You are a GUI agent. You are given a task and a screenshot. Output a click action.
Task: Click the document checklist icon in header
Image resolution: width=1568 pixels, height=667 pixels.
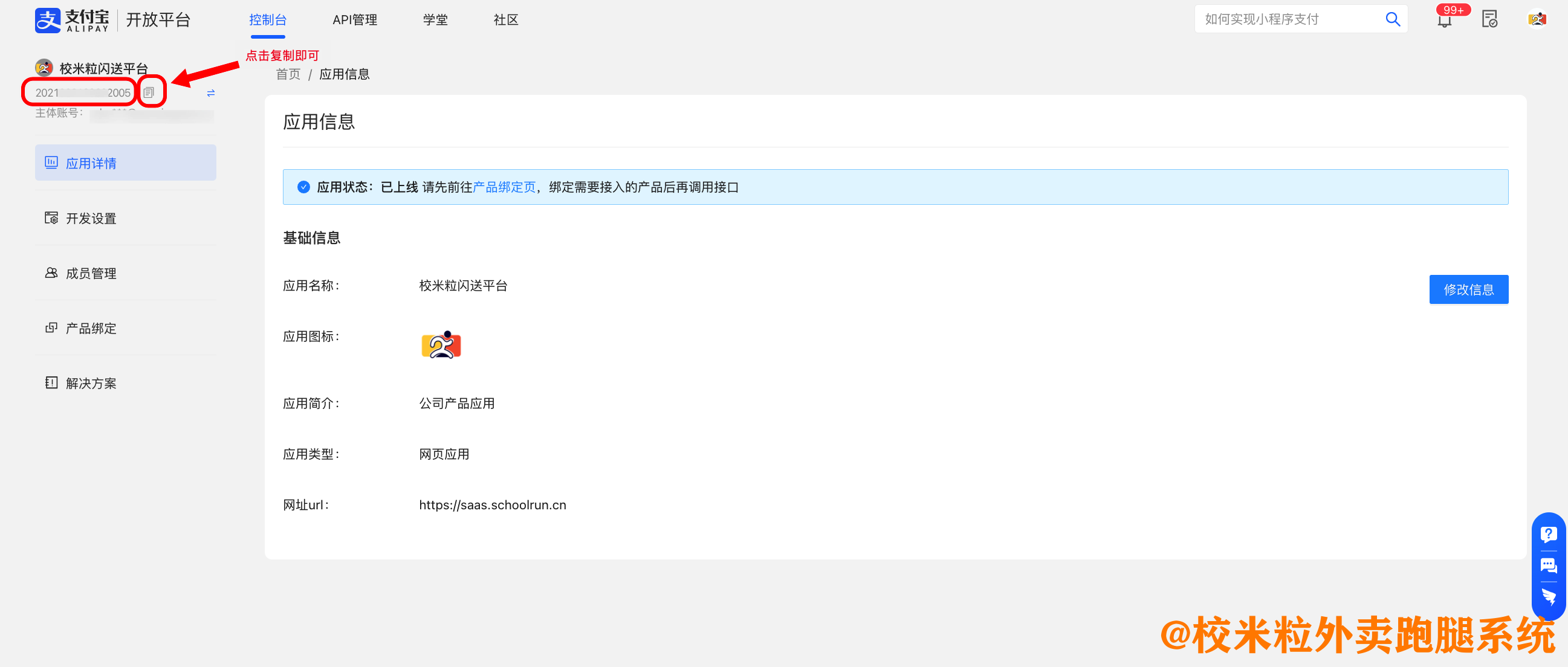click(1489, 19)
